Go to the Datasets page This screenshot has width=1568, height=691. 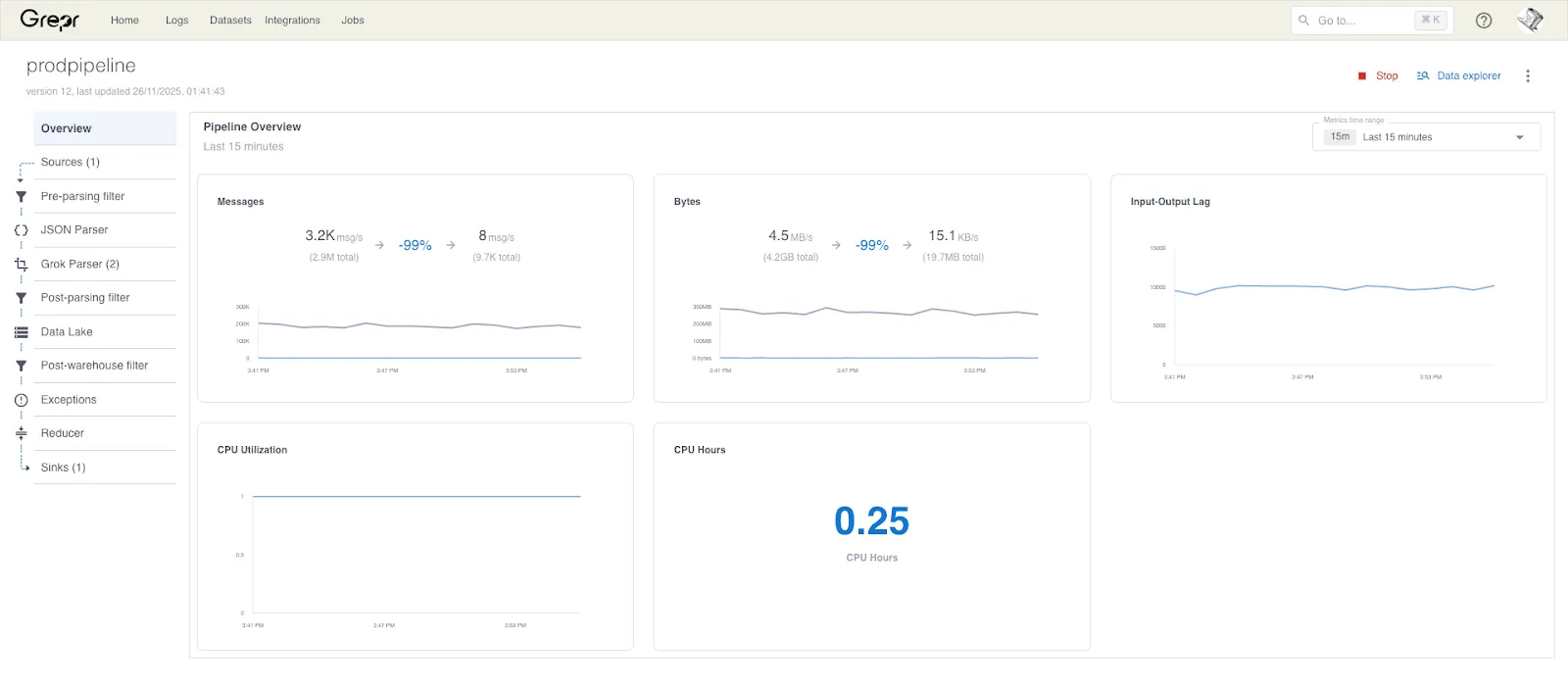click(x=230, y=21)
